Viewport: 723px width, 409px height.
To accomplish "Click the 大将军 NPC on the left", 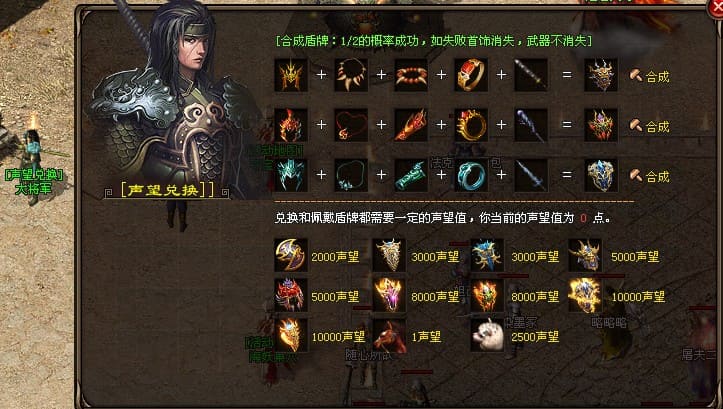I will click(33, 157).
